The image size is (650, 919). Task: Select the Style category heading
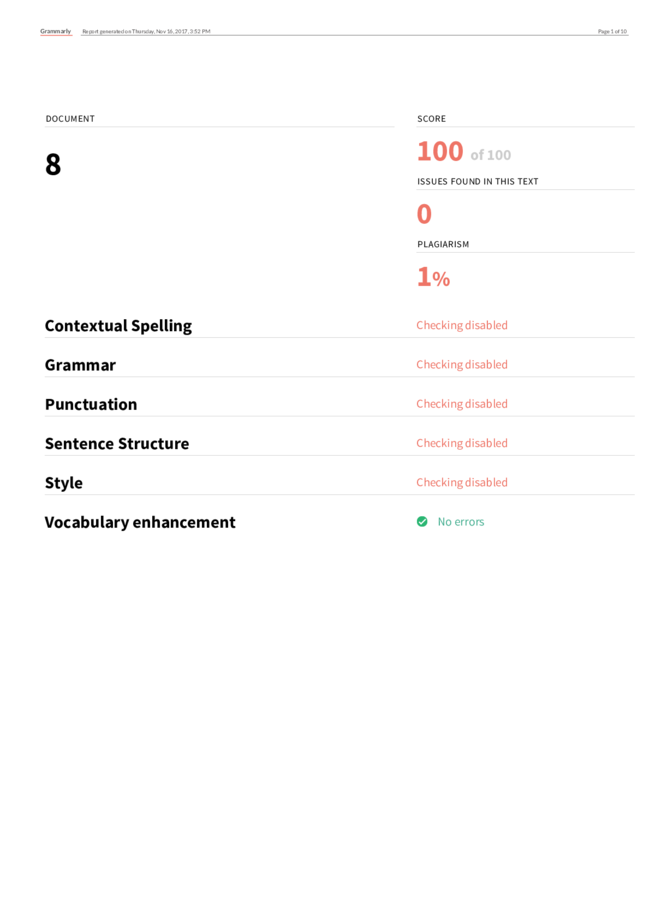[64, 483]
